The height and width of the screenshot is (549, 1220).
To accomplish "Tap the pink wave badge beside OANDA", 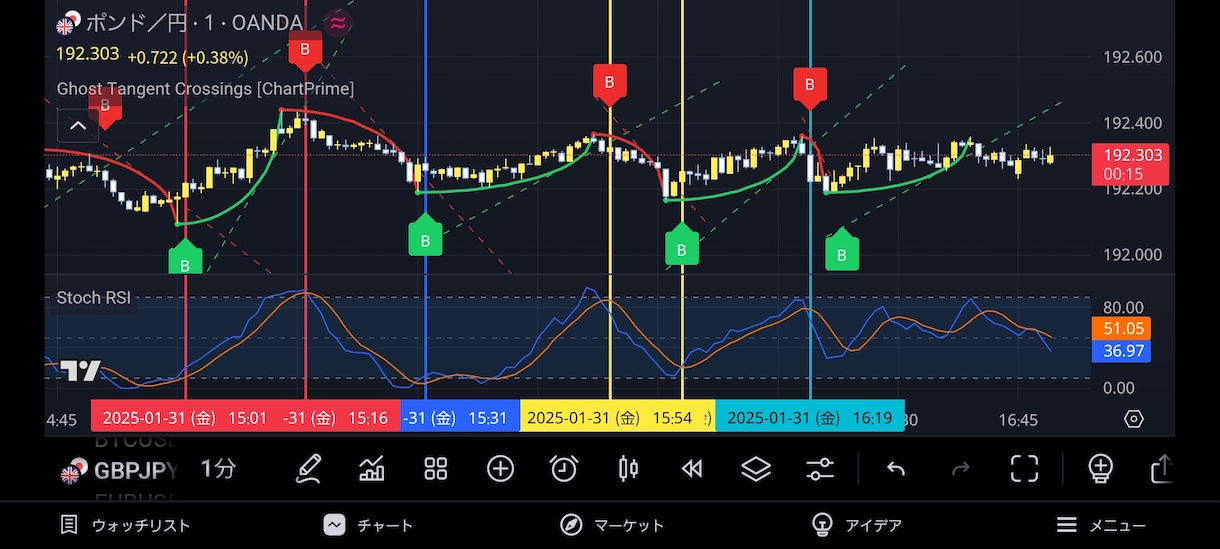I will pyautogui.click(x=339, y=23).
